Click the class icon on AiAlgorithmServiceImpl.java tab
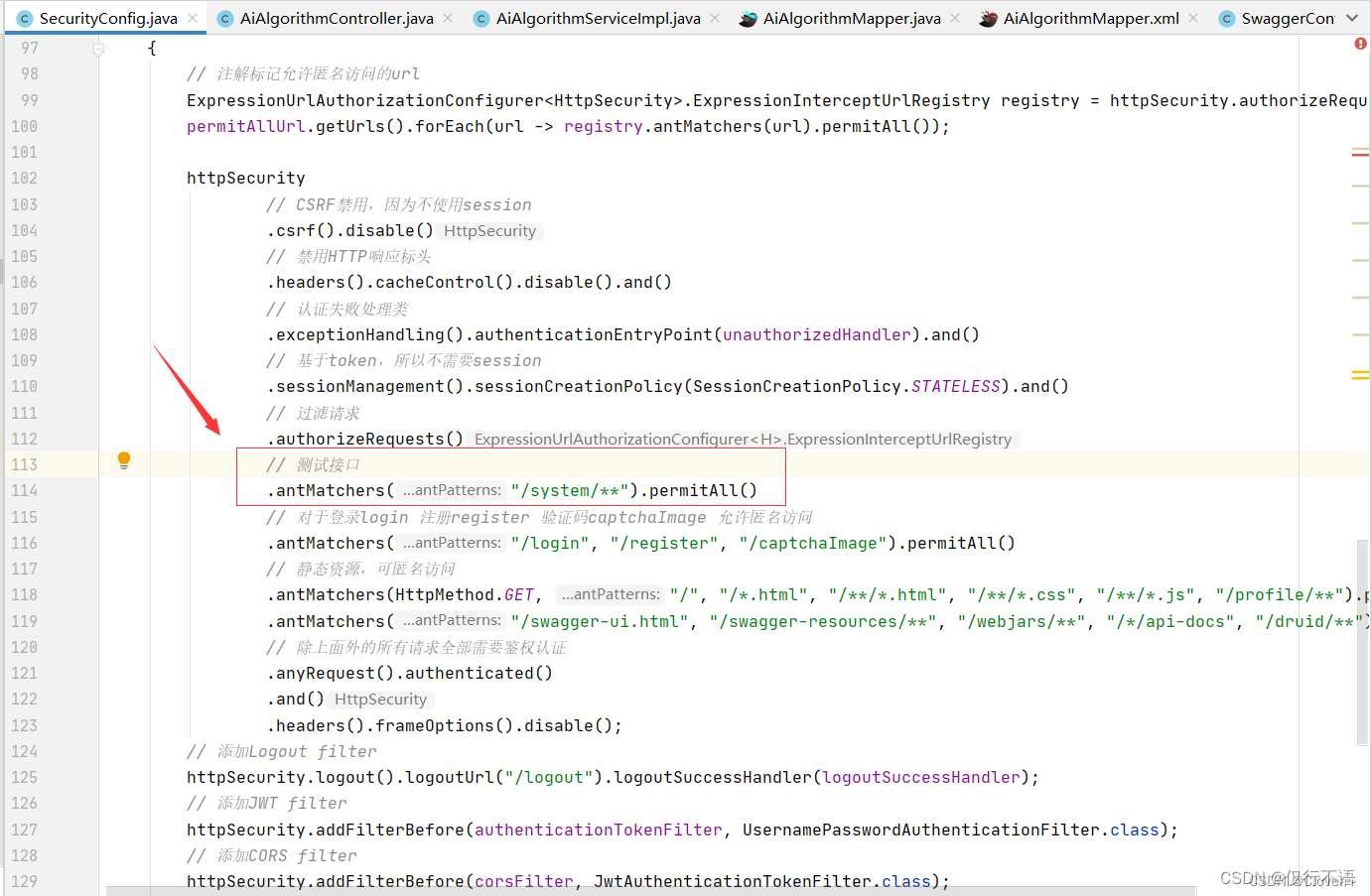 pyautogui.click(x=481, y=19)
